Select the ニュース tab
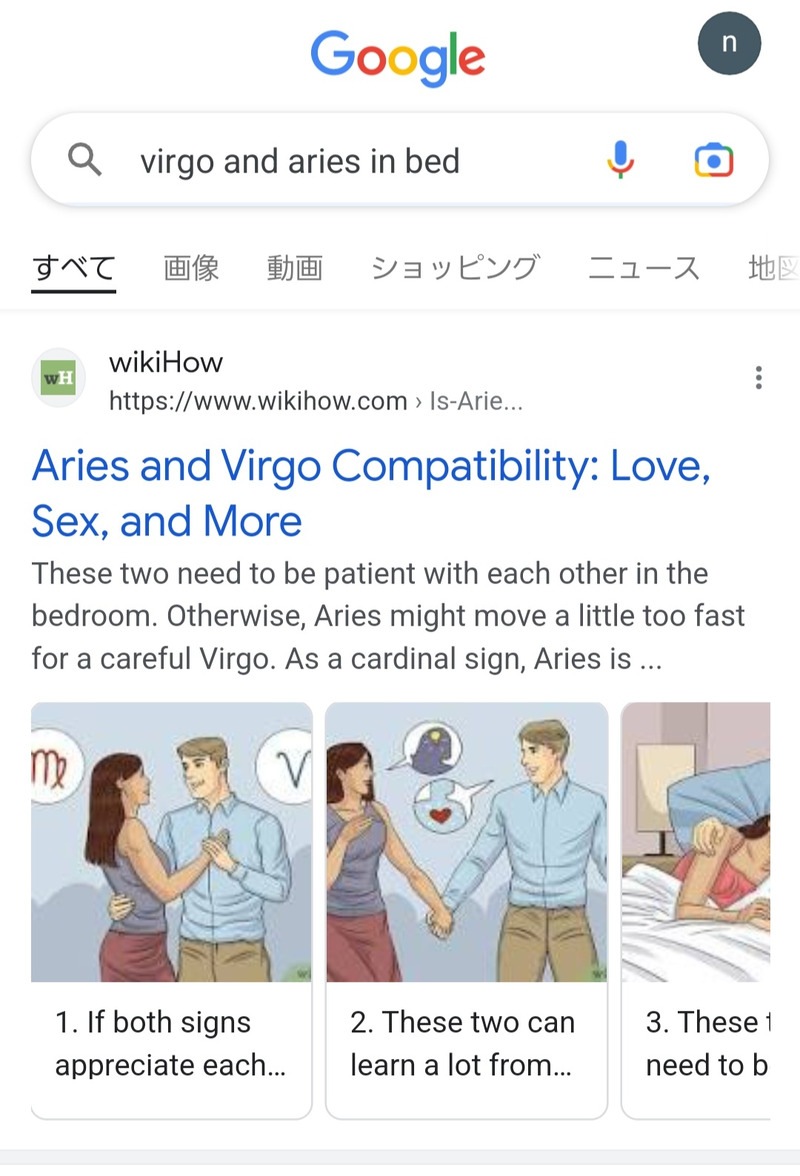Image resolution: width=800 pixels, height=1176 pixels. point(643,268)
